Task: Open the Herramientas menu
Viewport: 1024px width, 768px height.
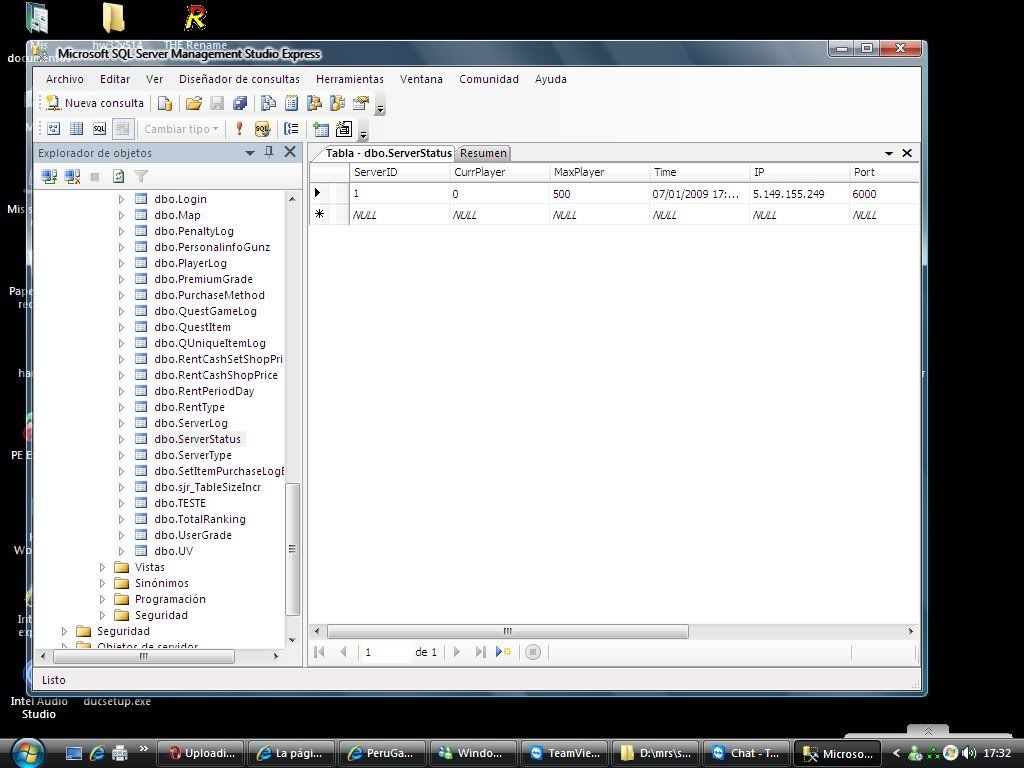Action: coord(350,79)
